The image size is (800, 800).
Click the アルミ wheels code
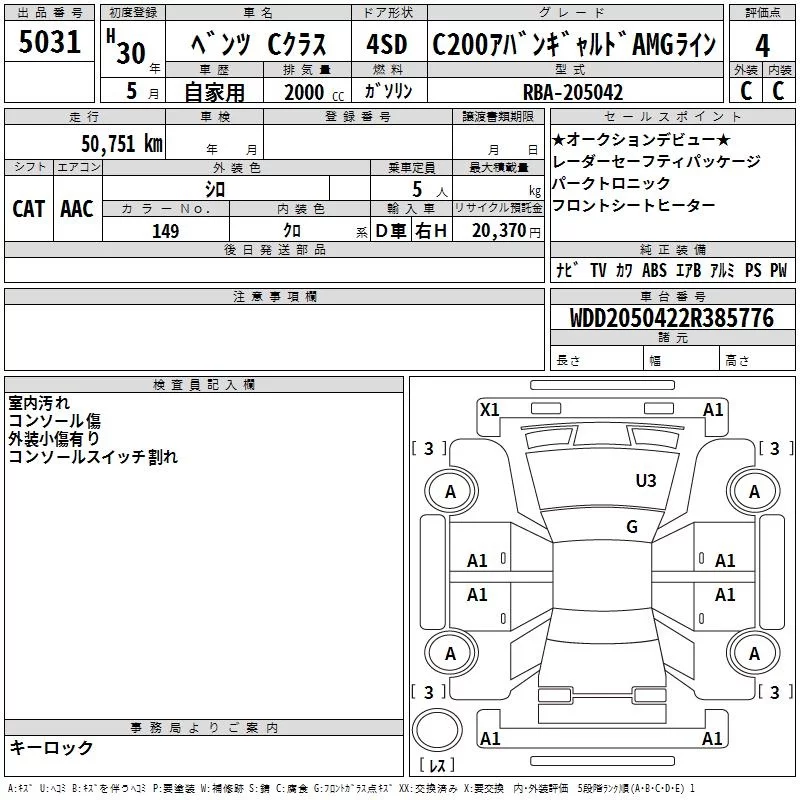(722, 270)
